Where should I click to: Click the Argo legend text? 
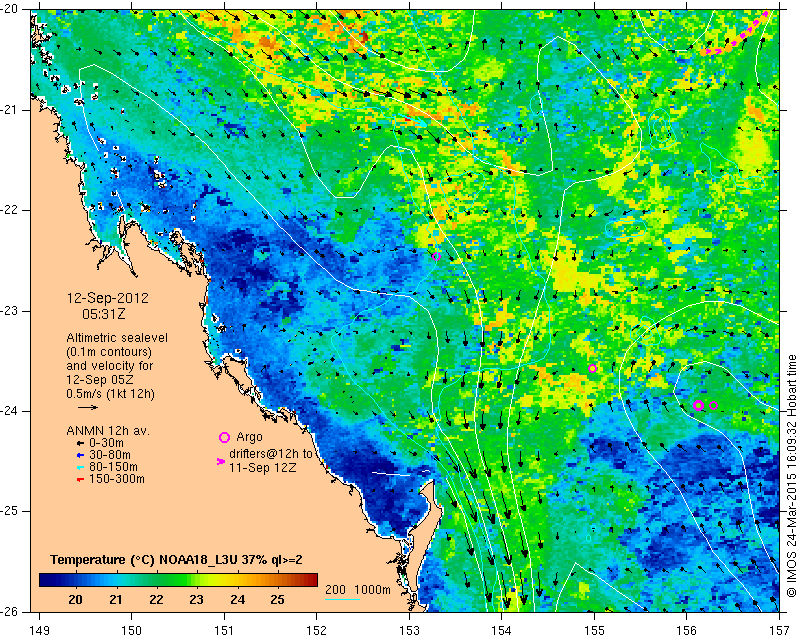pyautogui.click(x=249, y=437)
